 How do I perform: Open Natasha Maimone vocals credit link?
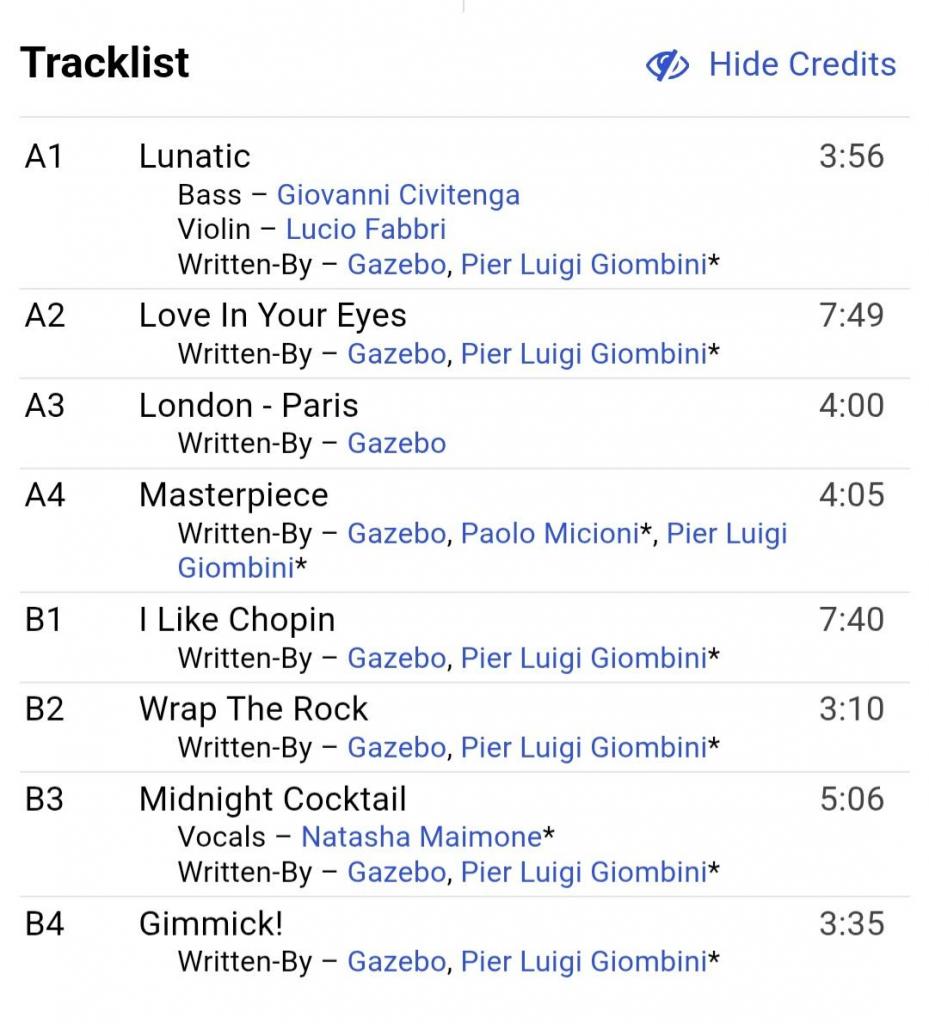(x=421, y=836)
